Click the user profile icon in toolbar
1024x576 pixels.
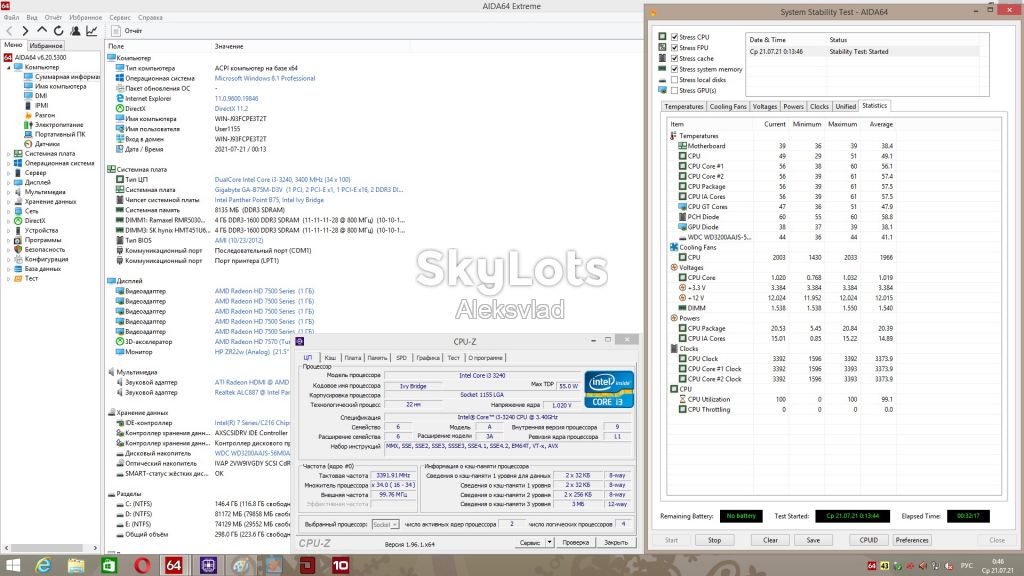tap(75, 31)
